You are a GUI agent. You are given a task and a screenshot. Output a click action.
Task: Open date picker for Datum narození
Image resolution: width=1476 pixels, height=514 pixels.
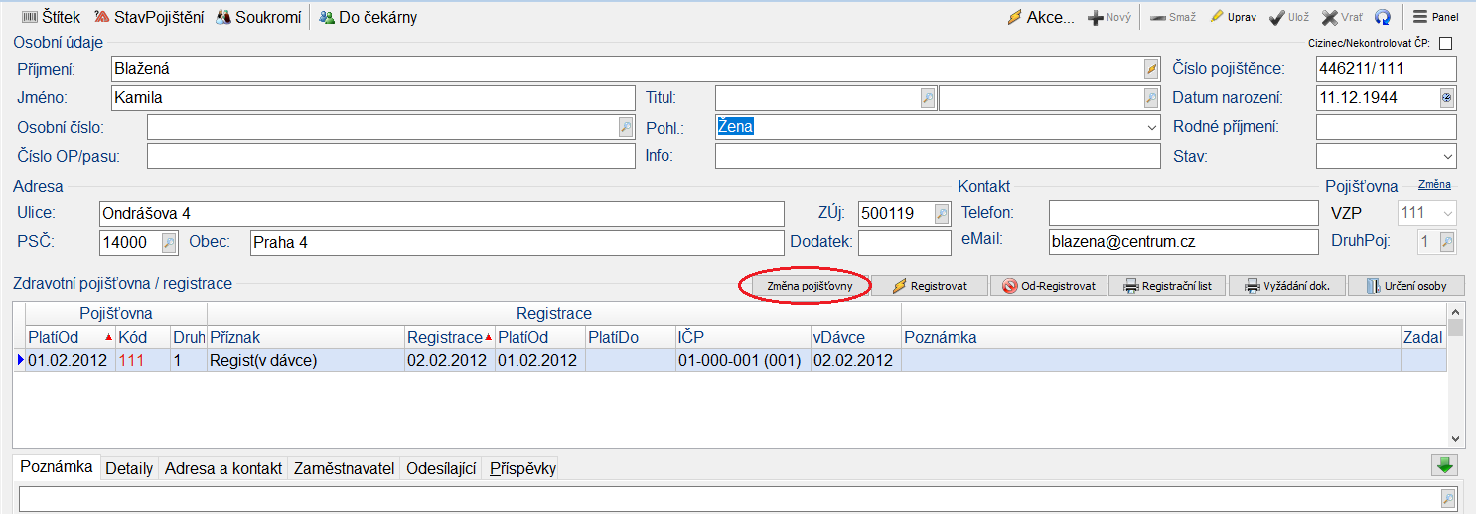(1446, 98)
